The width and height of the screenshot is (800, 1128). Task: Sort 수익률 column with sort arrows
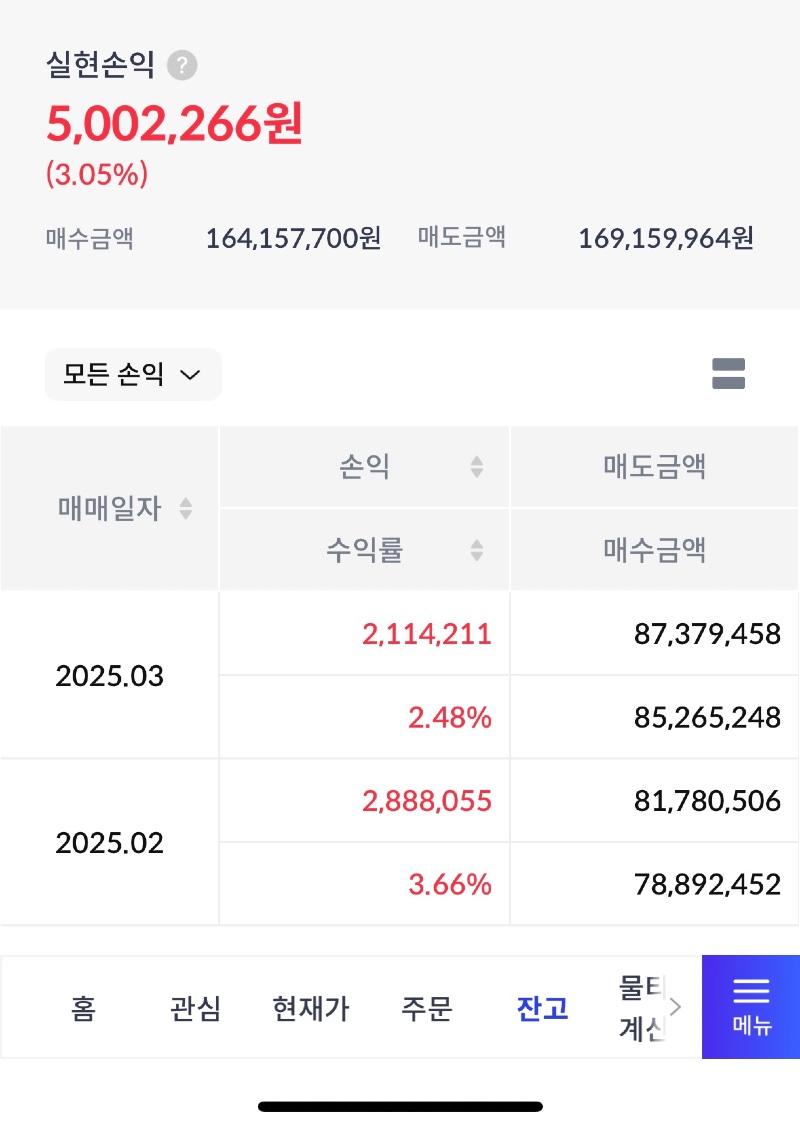tap(476, 550)
